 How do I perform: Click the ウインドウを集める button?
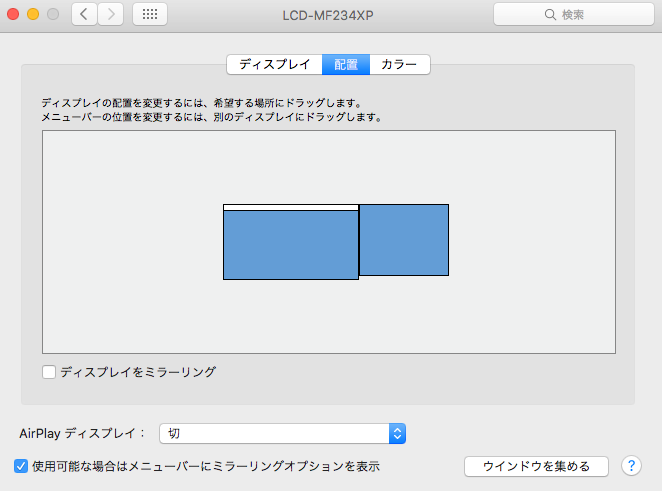pyautogui.click(x=536, y=466)
